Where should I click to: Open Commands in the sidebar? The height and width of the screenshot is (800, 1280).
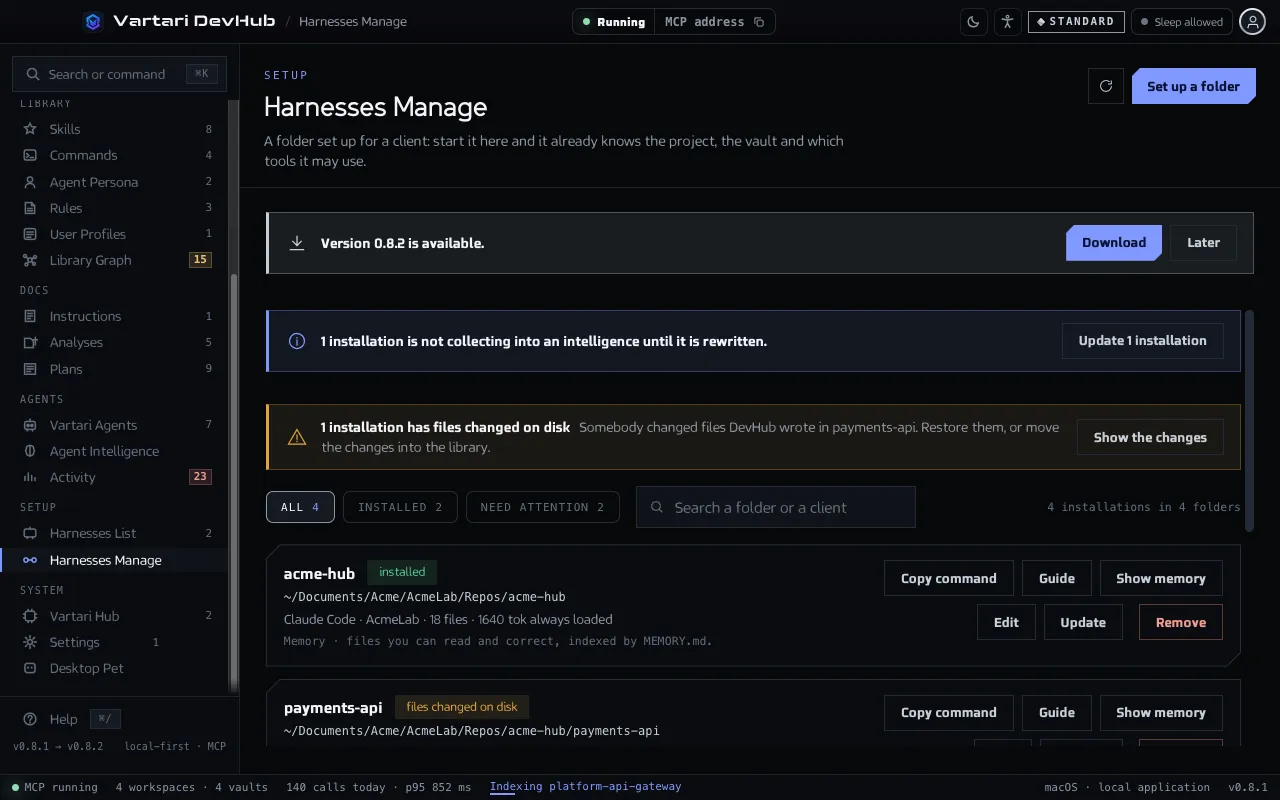tap(118, 155)
